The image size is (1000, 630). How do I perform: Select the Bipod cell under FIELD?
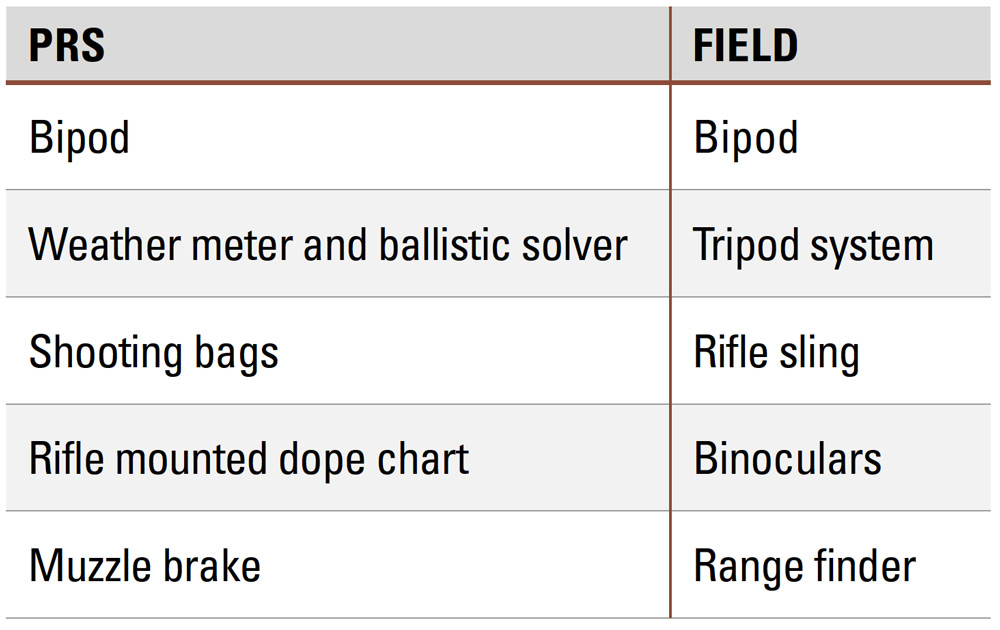coord(831,137)
